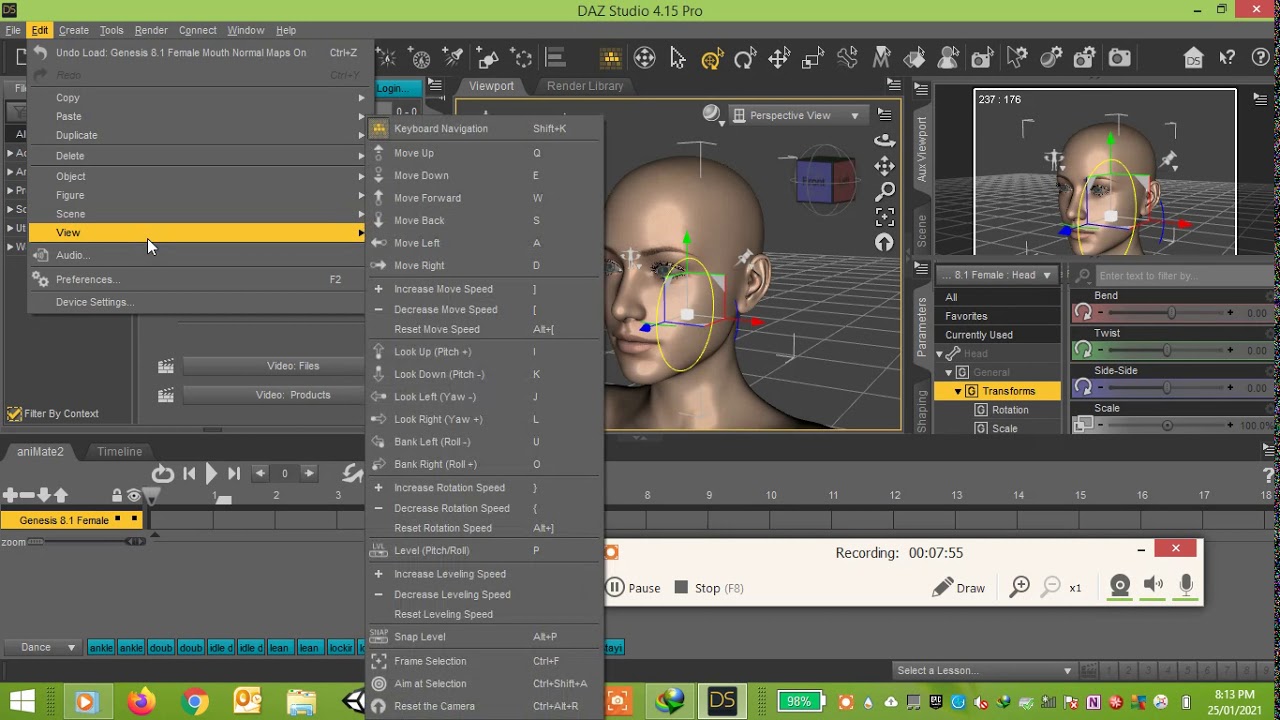Toggle the Filter By Context checkbox
Screen dimensions: 1280x720
[x=14, y=413]
